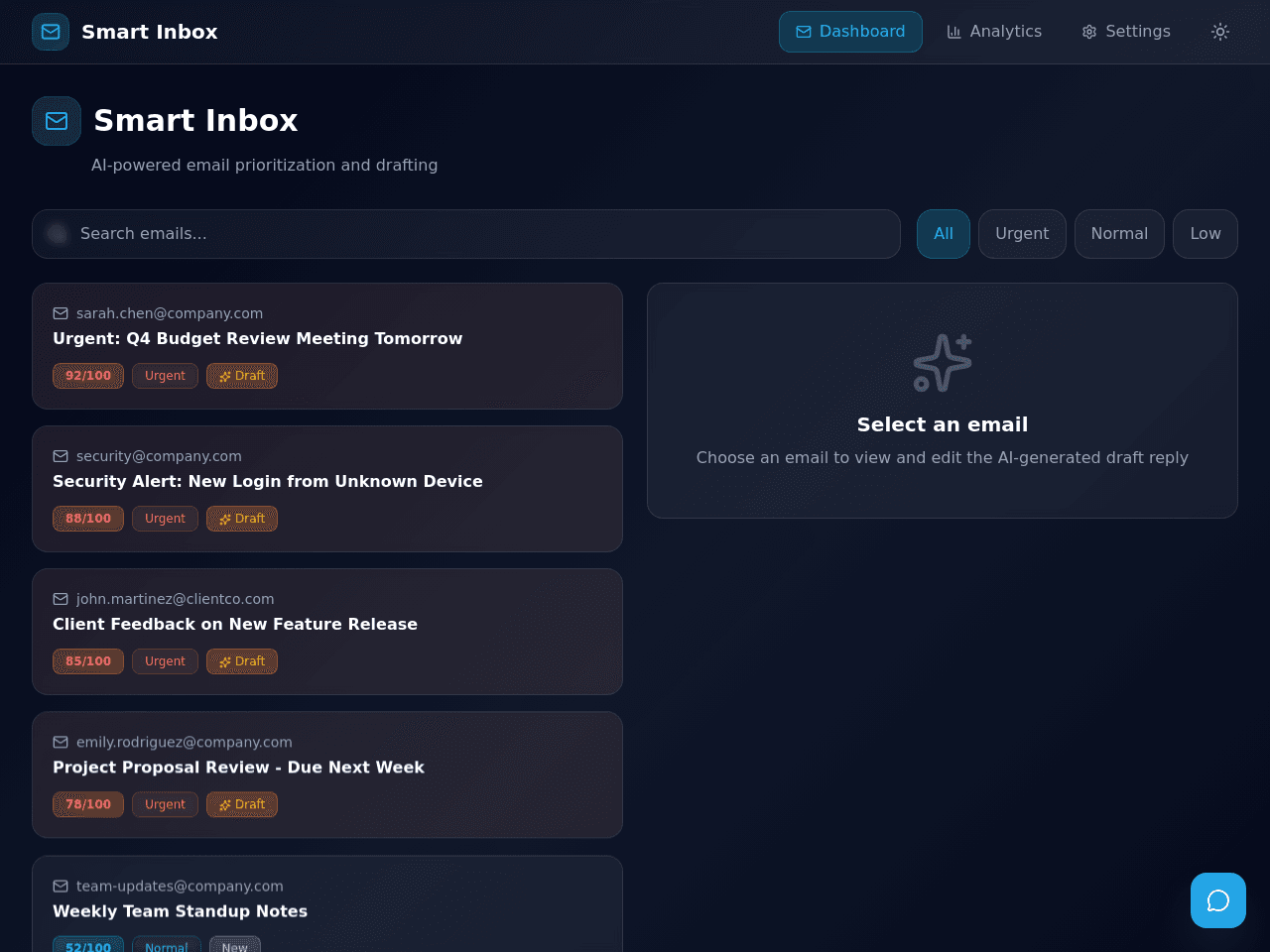
Task: Switch to the Analytics tab
Action: point(994,32)
